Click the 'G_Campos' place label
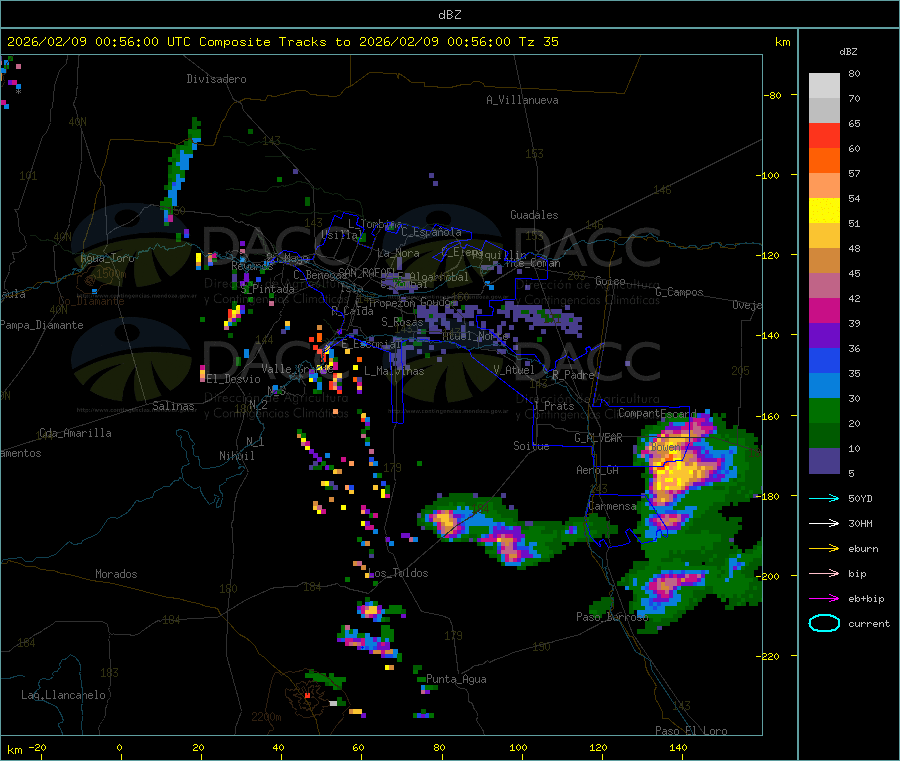 (x=679, y=292)
